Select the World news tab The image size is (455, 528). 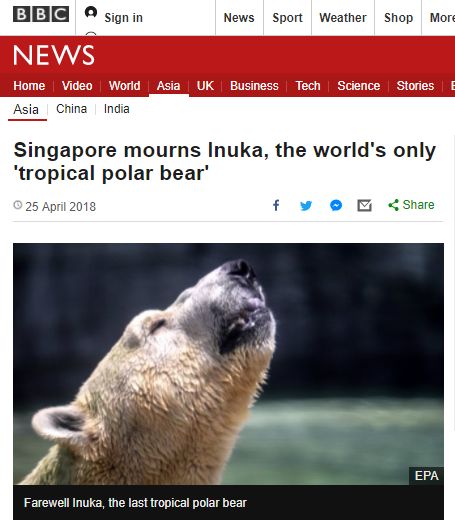[124, 86]
